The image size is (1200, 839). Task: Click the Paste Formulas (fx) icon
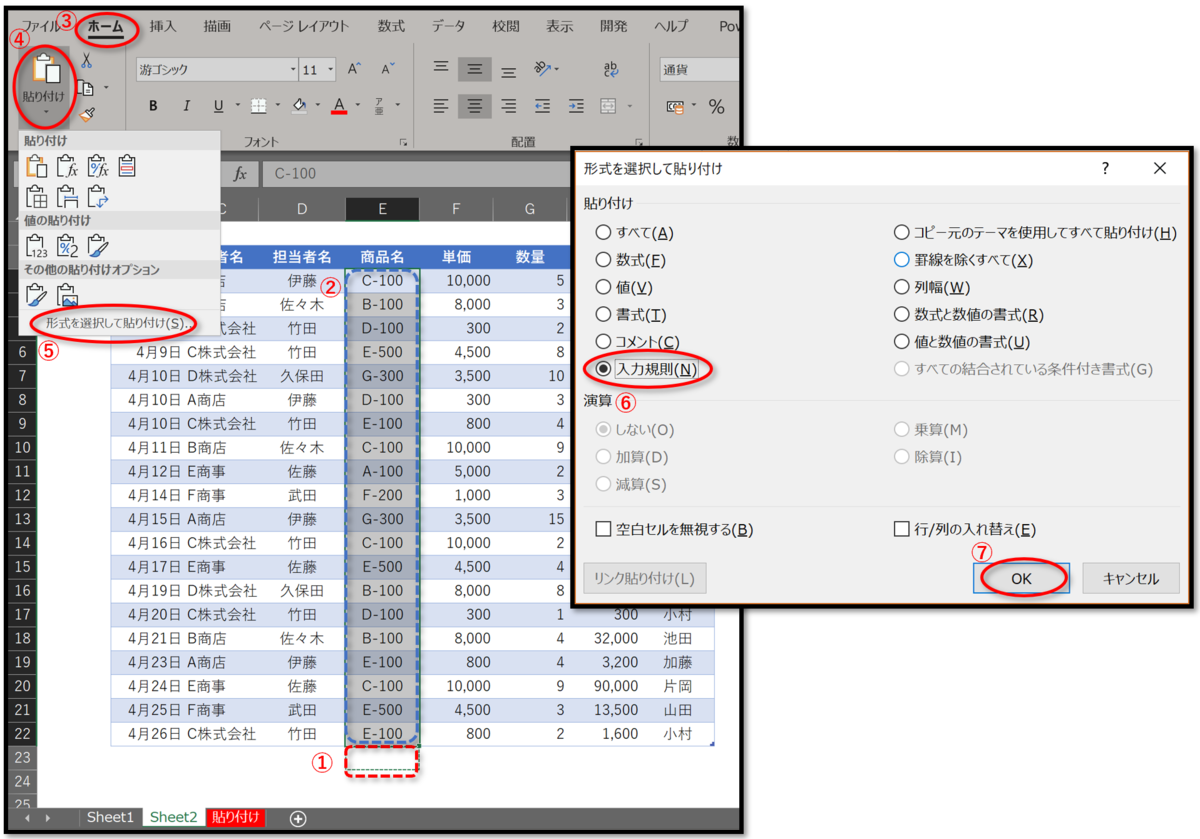(68, 166)
